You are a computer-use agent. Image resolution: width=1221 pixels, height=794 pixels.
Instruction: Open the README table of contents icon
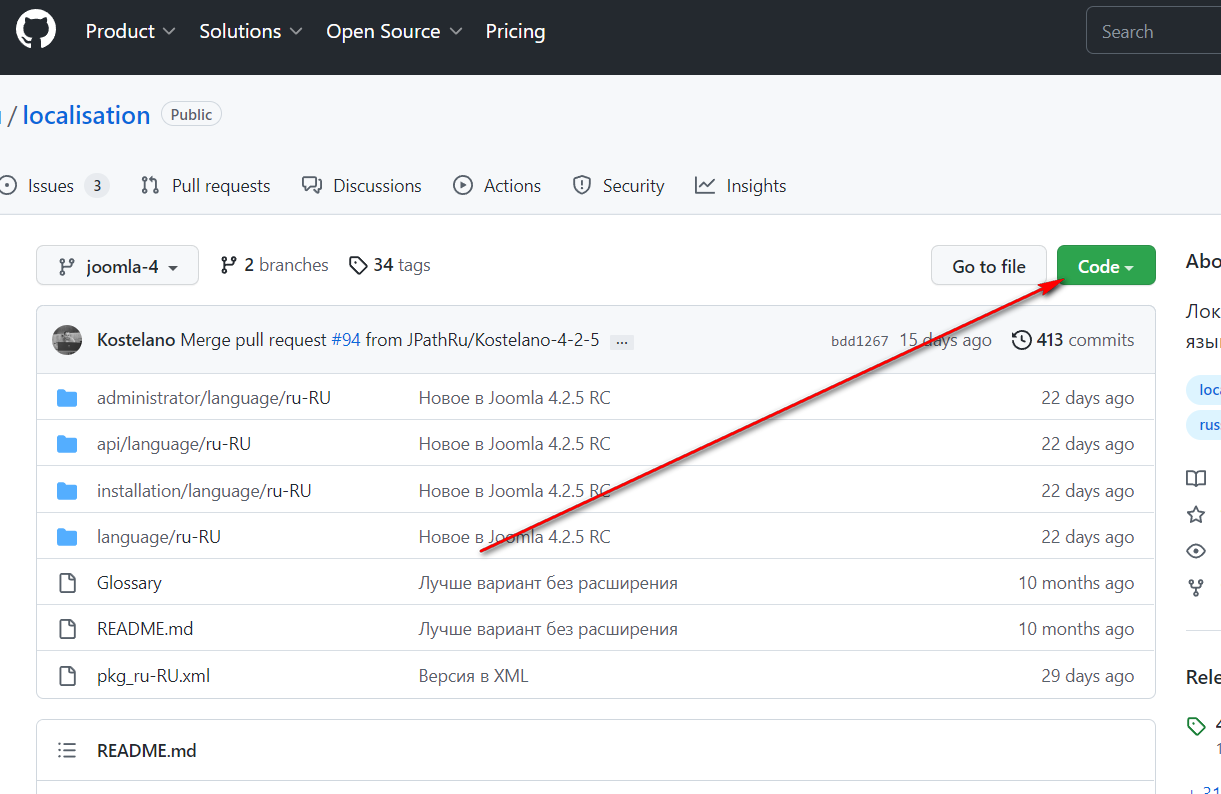(67, 750)
